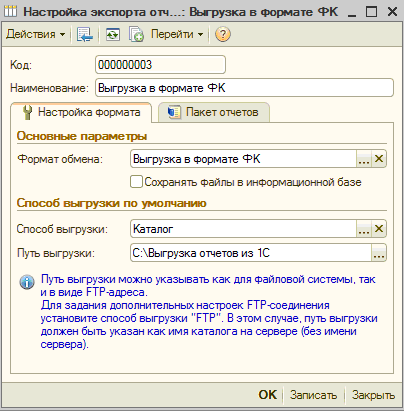
Task: Expand the Перейти dropdown menu
Action: (177, 34)
